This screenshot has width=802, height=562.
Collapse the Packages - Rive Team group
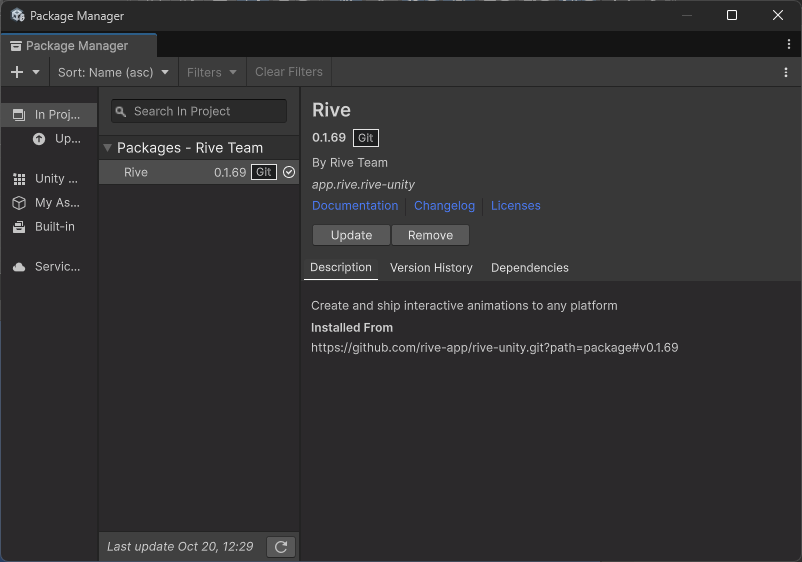[x=108, y=148]
